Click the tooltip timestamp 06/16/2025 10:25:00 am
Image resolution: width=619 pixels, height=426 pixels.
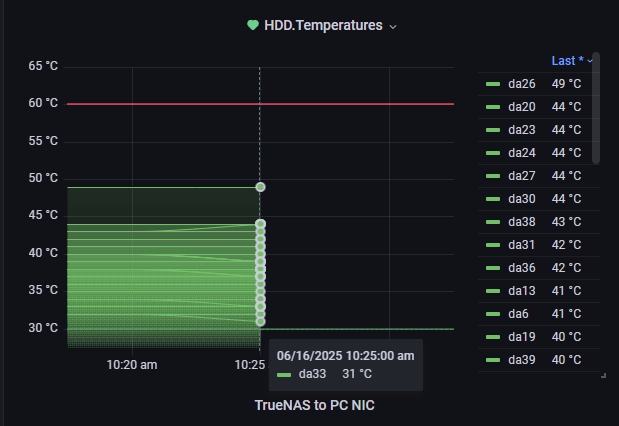point(345,356)
